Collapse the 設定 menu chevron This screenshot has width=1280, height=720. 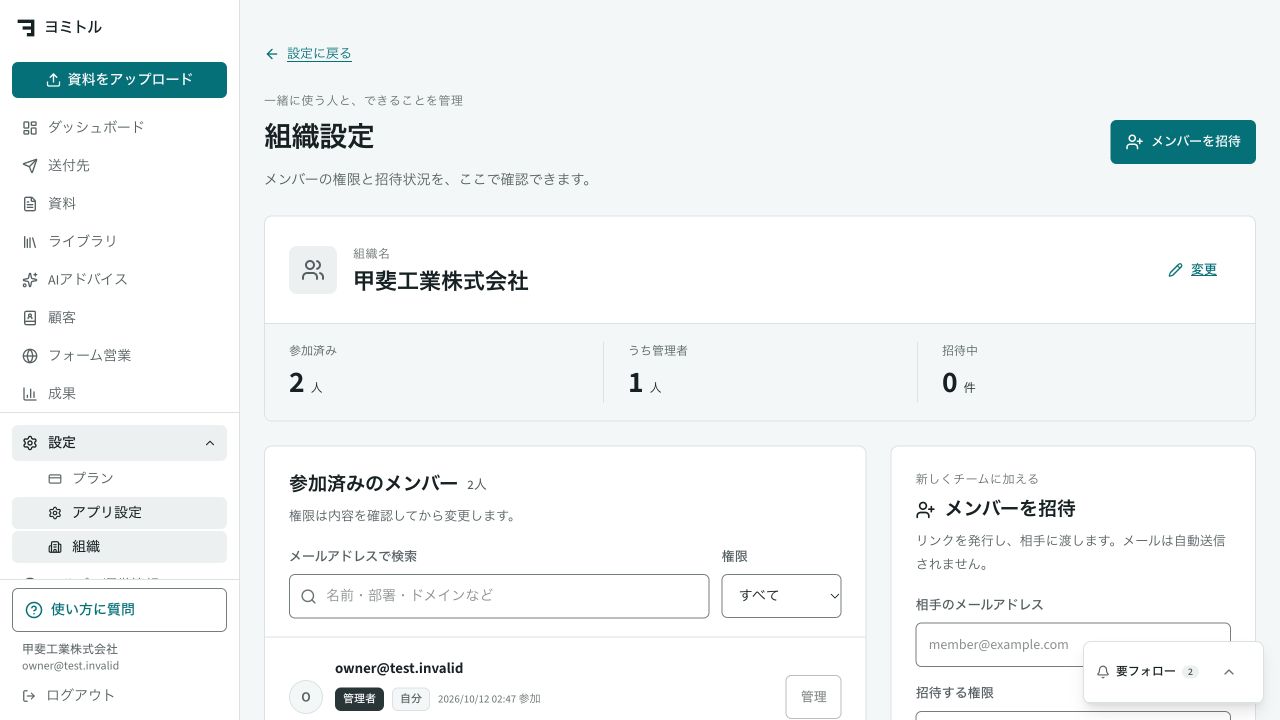(210, 443)
